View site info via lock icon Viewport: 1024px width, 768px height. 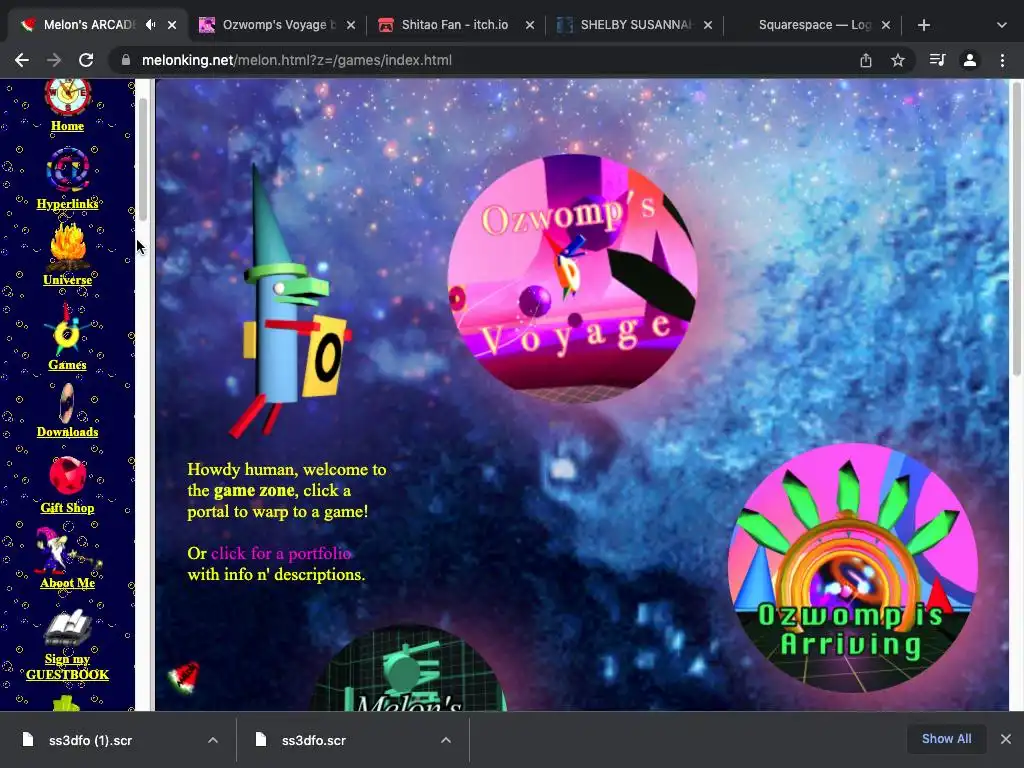coord(125,60)
